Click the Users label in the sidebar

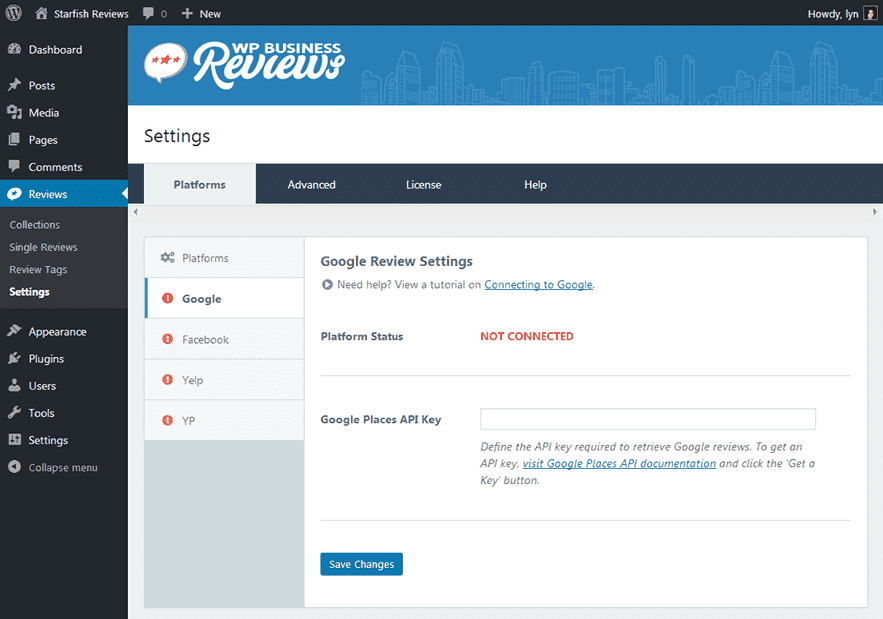coord(42,386)
